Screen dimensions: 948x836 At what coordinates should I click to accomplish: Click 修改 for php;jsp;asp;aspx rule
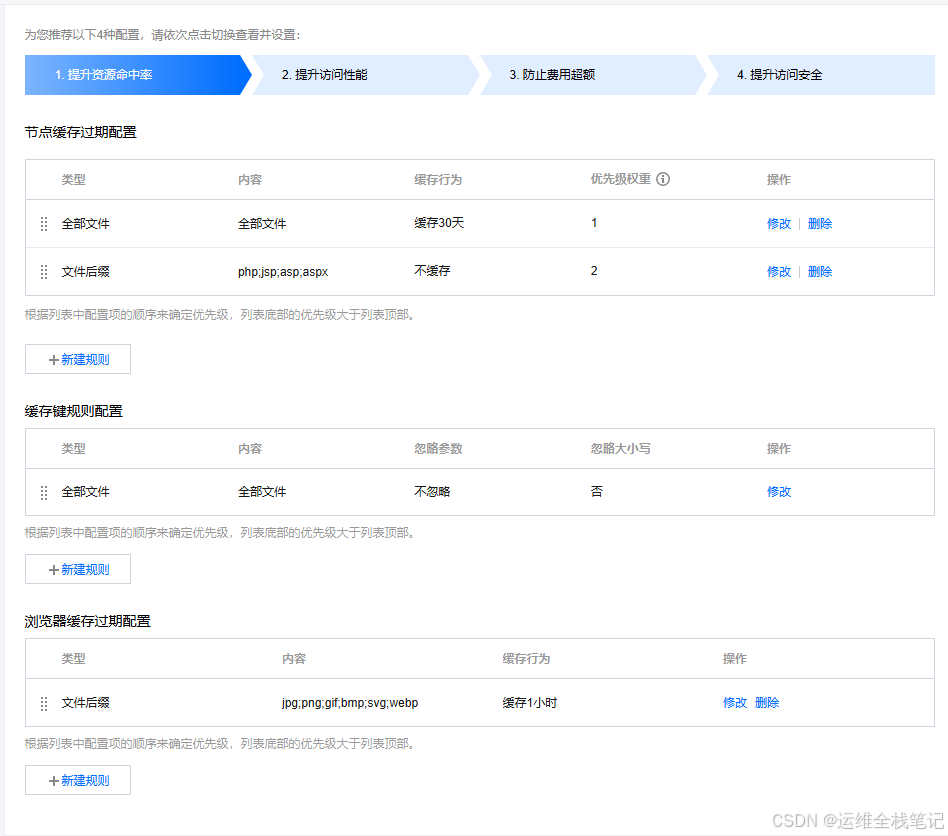click(x=779, y=272)
